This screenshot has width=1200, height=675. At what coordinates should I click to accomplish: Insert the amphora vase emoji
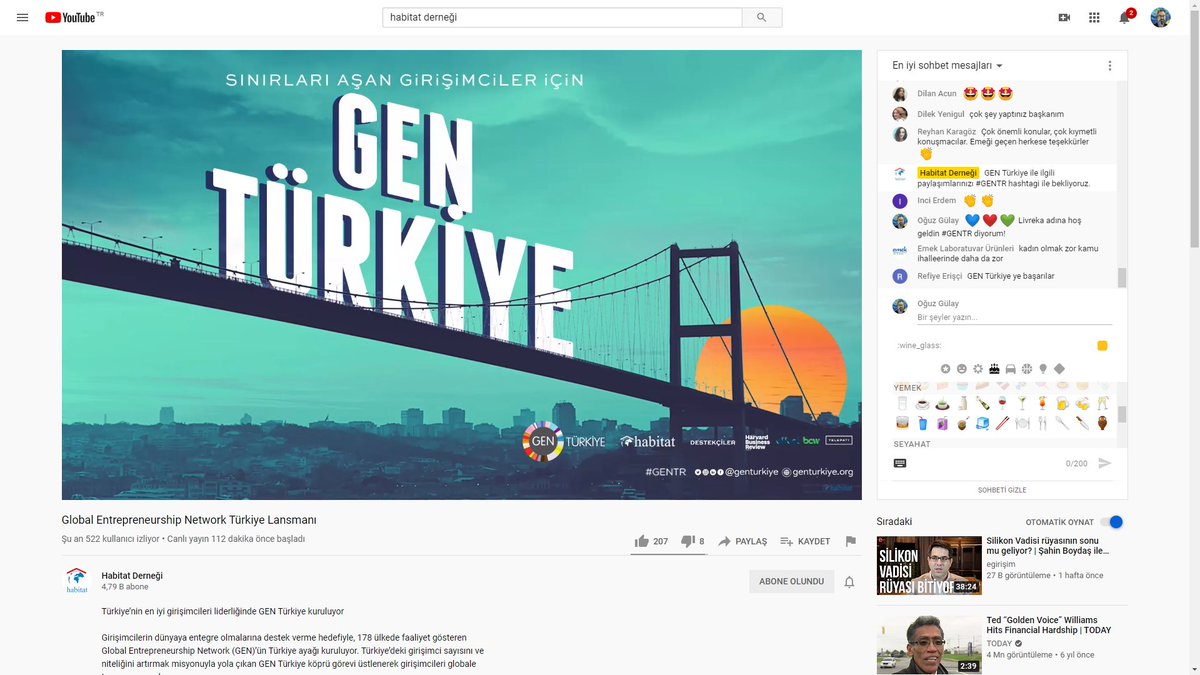coord(1102,423)
